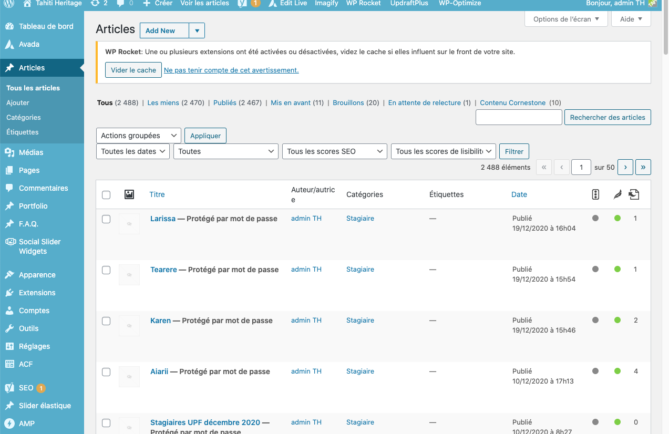Sort by SEO score column icon

point(596,195)
